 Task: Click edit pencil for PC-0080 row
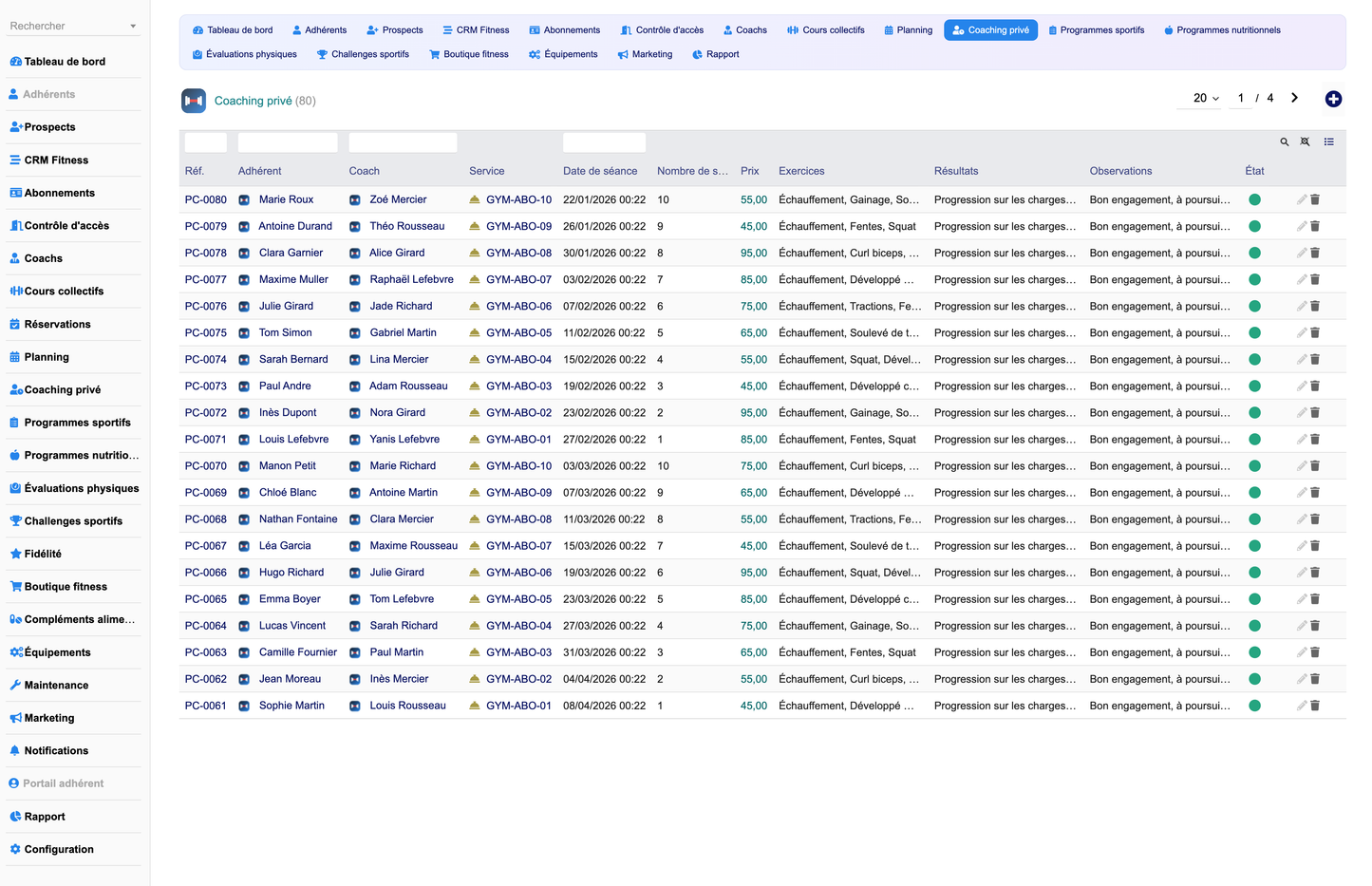(1302, 199)
